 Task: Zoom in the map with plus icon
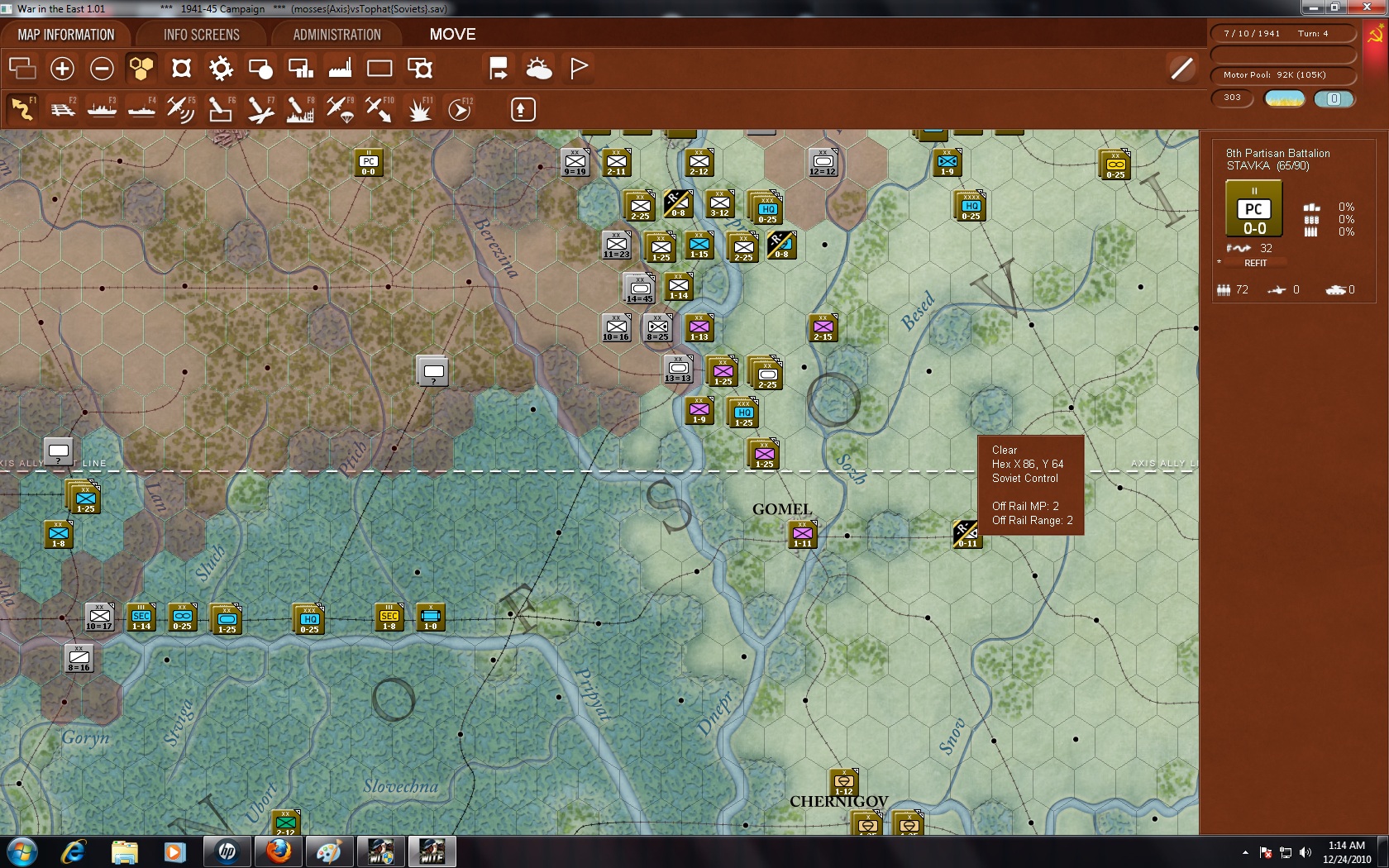[x=62, y=68]
